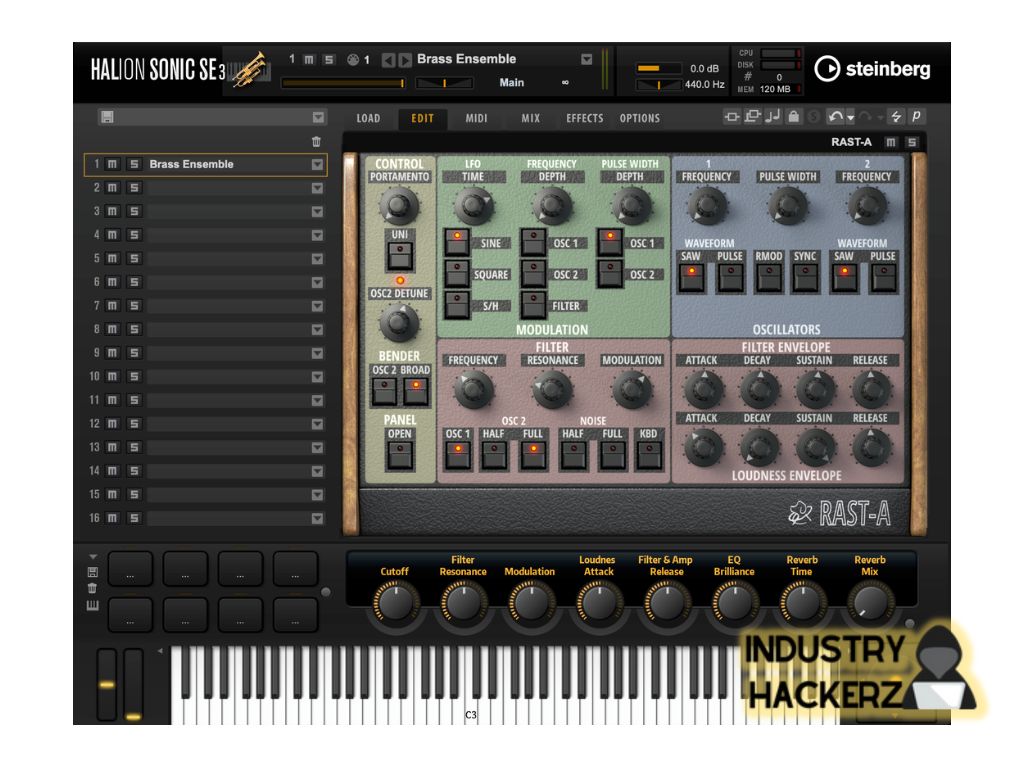Viewport: 1024px width, 767px height.
Task: Open the Brass Ensemble program dropdown in header
Action: tap(586, 59)
